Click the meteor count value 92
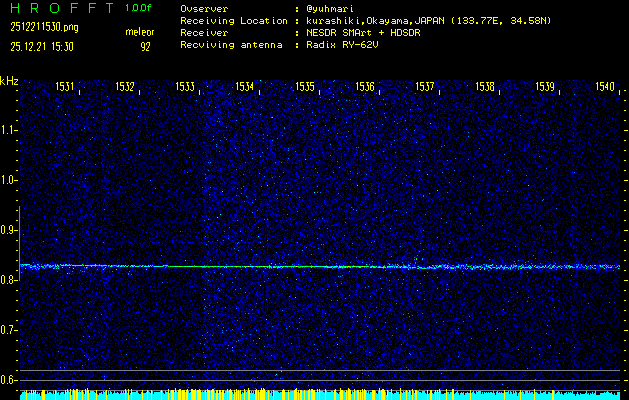The image size is (629, 400). [145, 46]
